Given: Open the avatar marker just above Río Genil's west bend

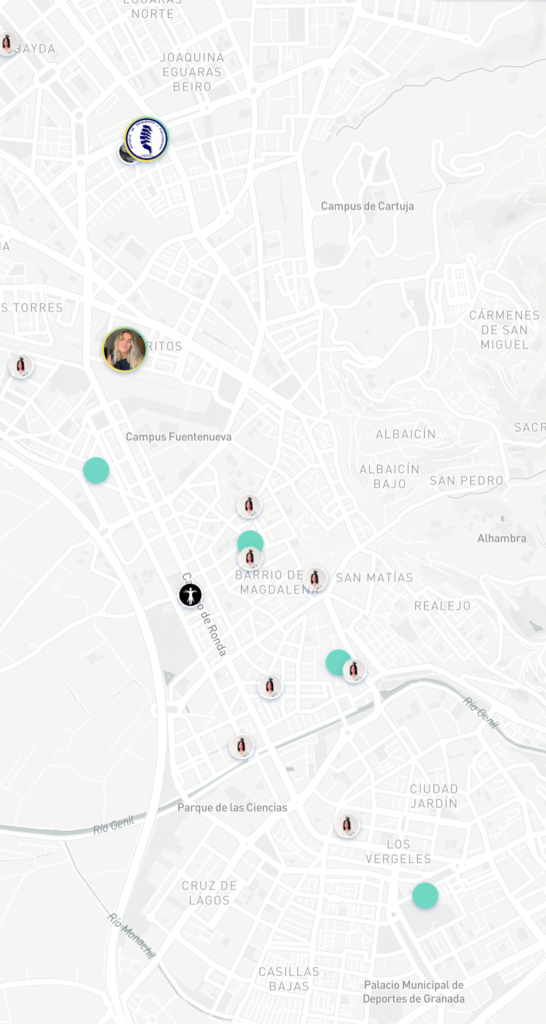Looking at the screenshot, I should pyautogui.click(x=242, y=746).
